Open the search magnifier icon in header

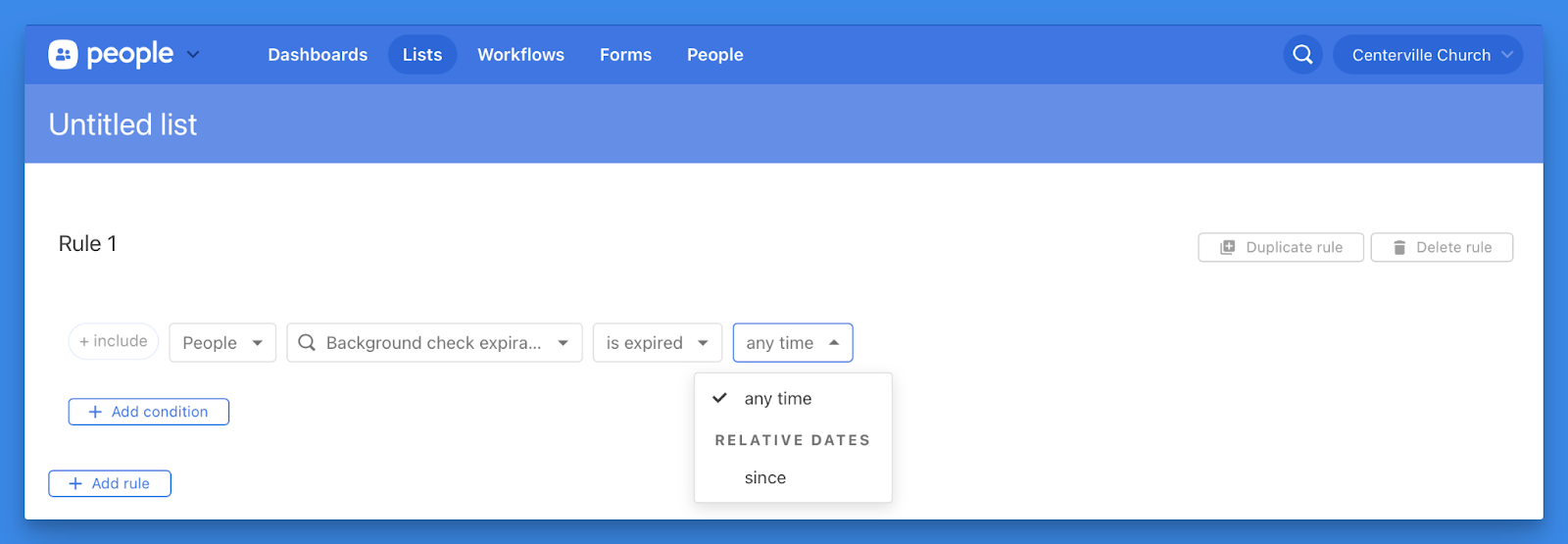tap(1302, 55)
